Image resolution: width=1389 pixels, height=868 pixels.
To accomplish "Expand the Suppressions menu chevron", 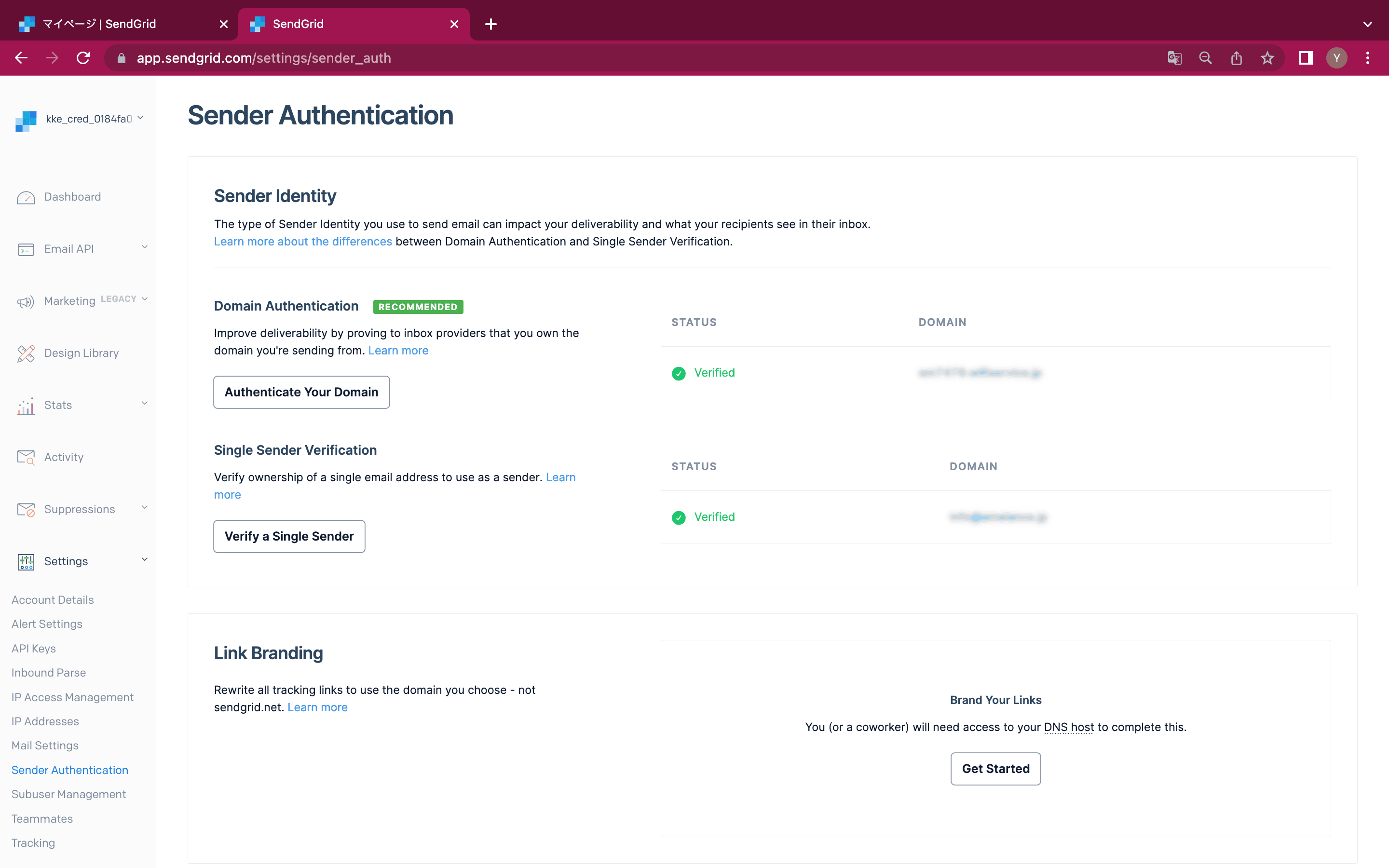I will (145, 507).
